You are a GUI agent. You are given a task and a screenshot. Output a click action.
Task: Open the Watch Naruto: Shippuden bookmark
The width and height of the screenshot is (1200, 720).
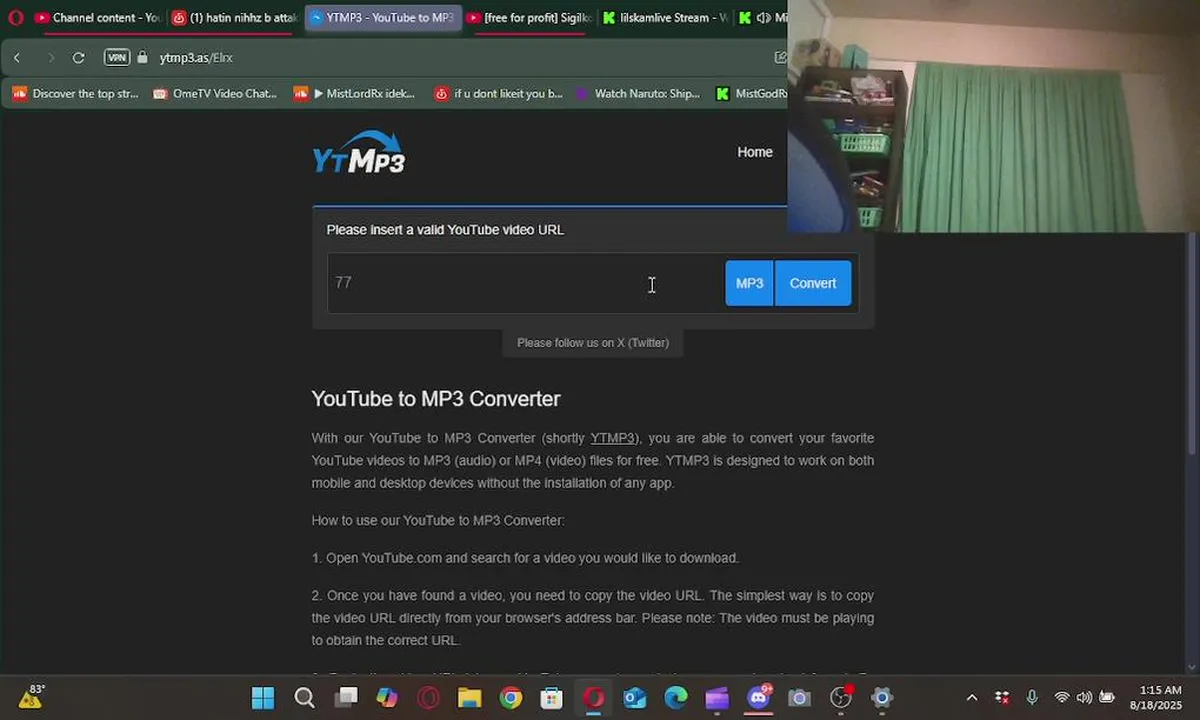[x=638, y=94]
